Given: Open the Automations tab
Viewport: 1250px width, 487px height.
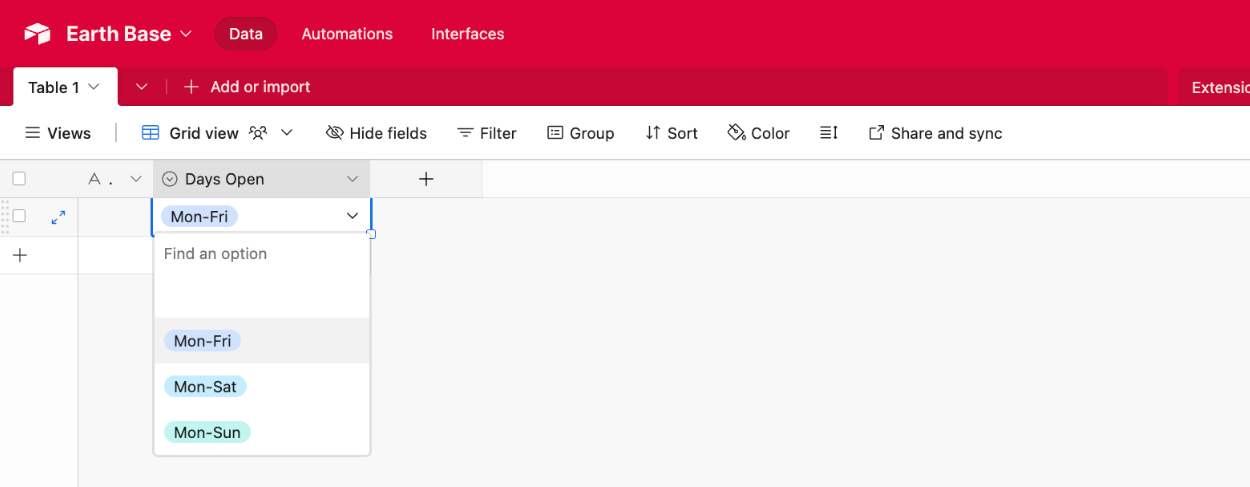Looking at the screenshot, I should [347, 34].
